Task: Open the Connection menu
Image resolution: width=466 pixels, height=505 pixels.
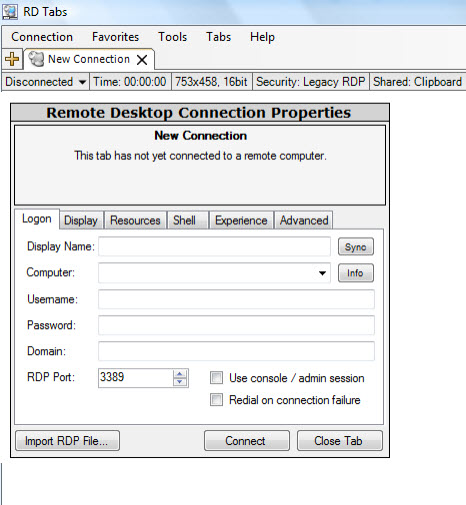Action: point(42,37)
